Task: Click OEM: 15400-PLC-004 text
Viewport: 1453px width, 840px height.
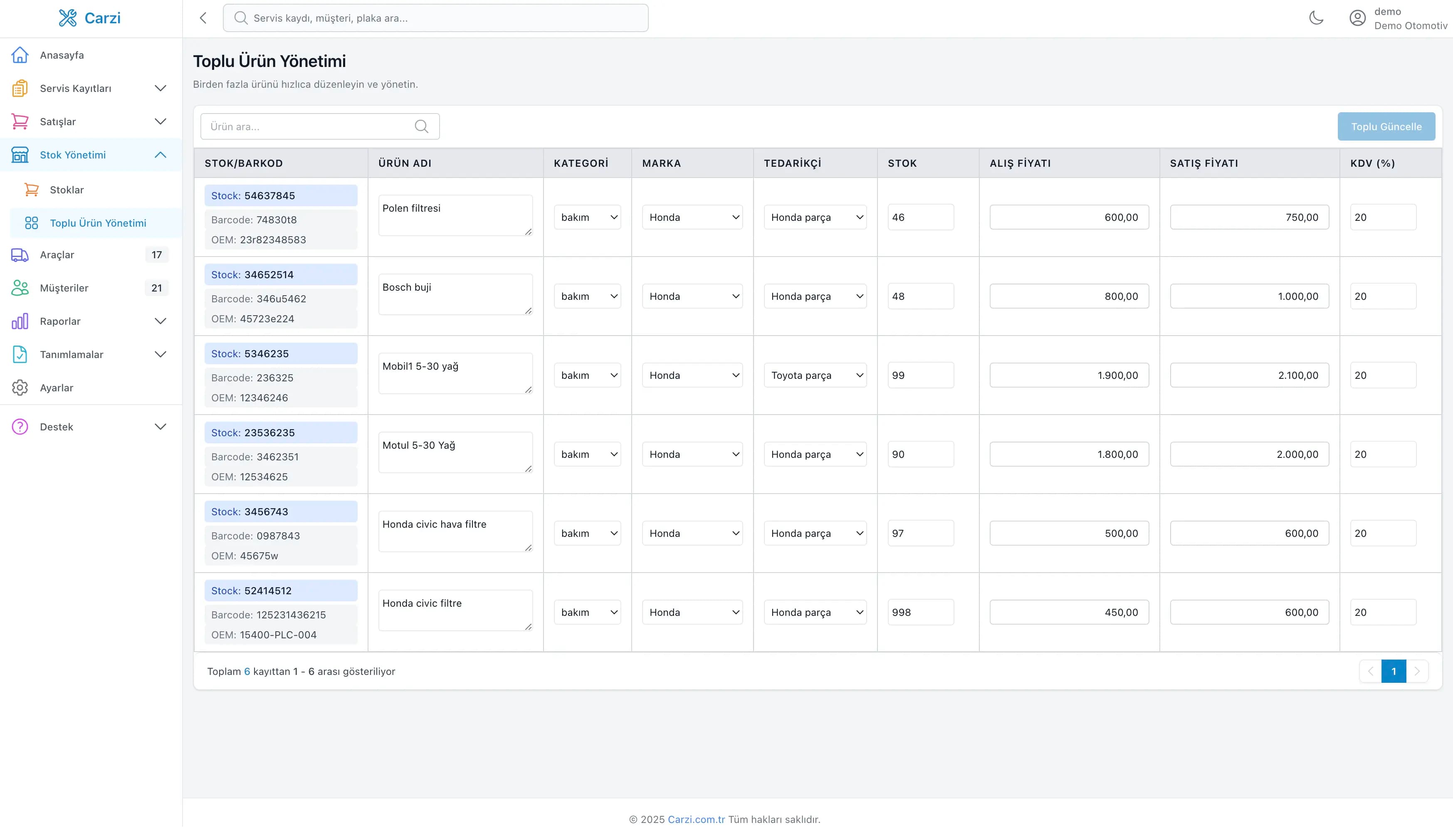Action: coord(264,635)
